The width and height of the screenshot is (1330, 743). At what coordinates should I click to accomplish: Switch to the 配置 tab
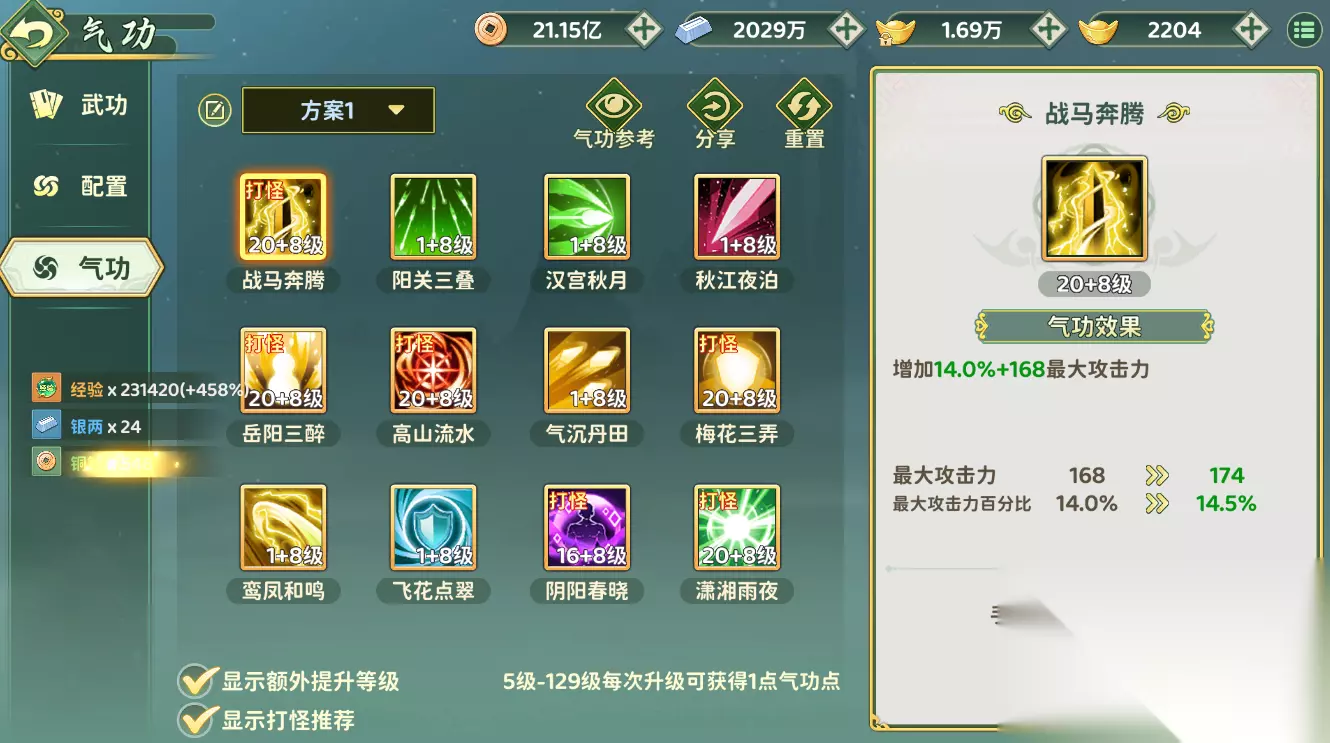coord(79,186)
